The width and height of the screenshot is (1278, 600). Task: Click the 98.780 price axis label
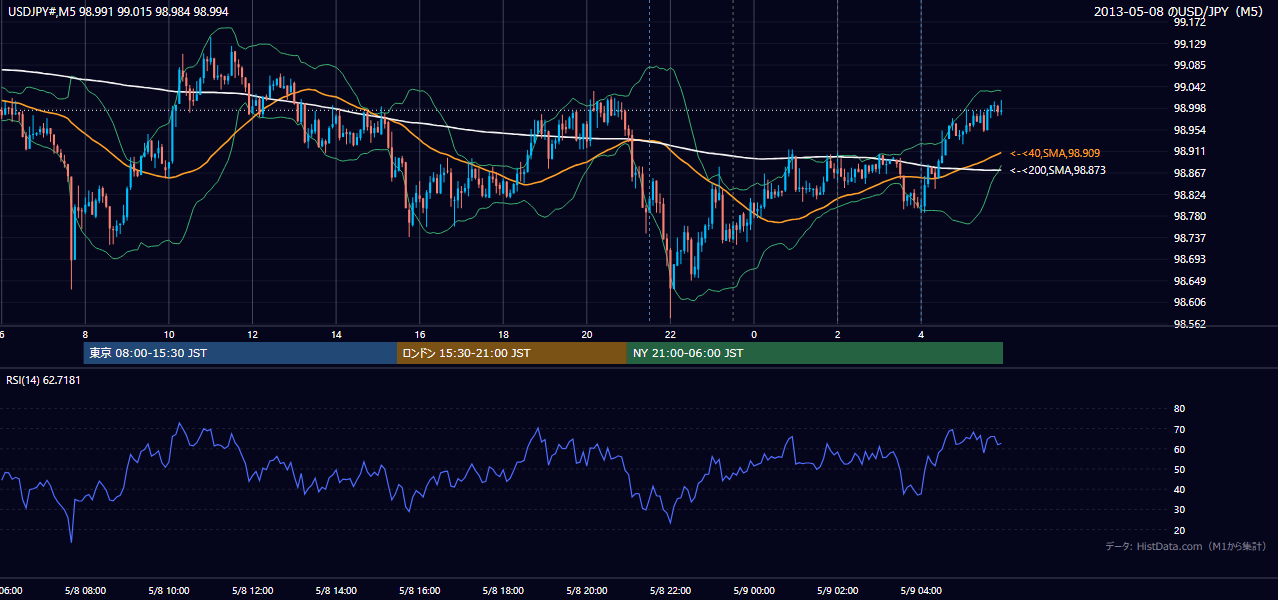(x=1190, y=216)
